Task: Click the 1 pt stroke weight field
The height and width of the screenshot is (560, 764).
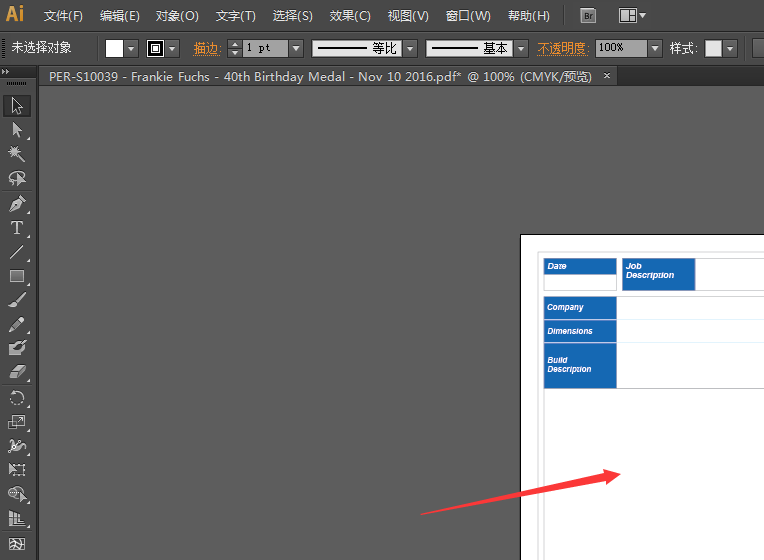Action: (266, 49)
